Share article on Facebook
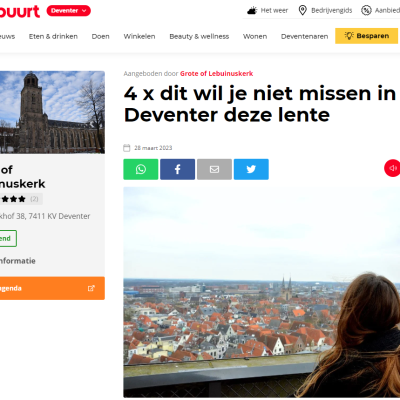This screenshot has height=400, width=400. pos(177,169)
